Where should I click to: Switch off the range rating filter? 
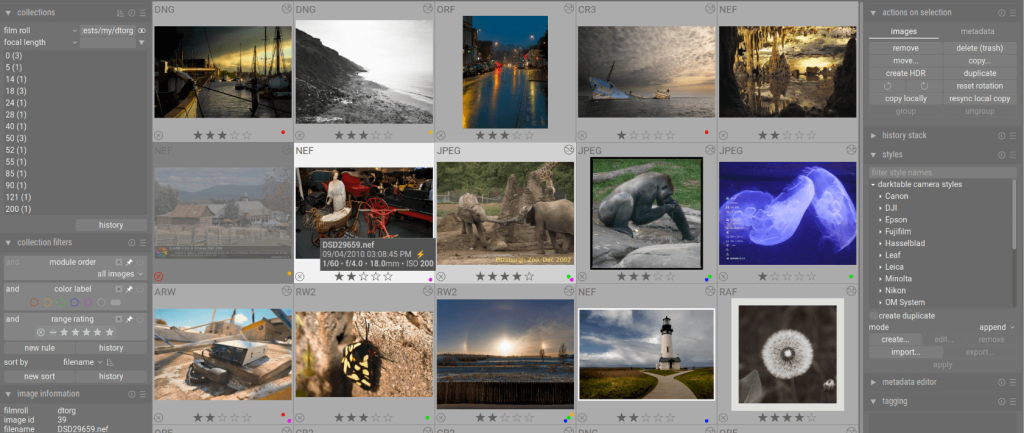pos(140,319)
